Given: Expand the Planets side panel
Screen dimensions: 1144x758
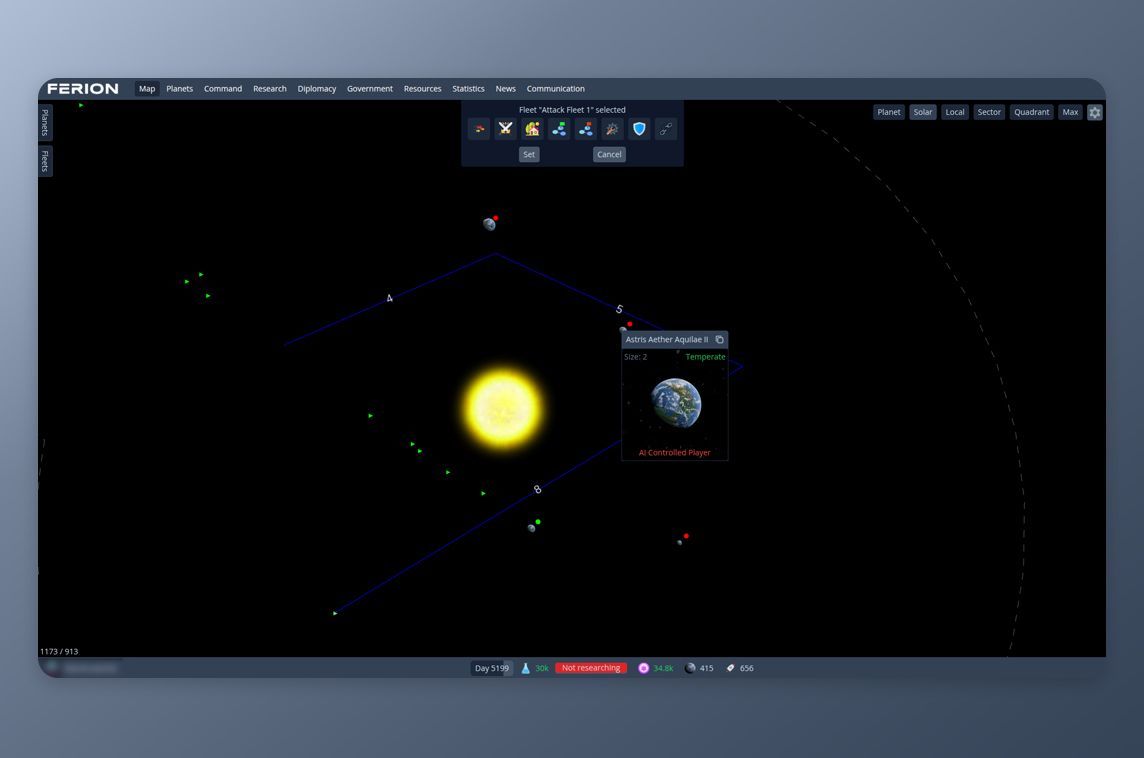Looking at the screenshot, I should point(45,122).
